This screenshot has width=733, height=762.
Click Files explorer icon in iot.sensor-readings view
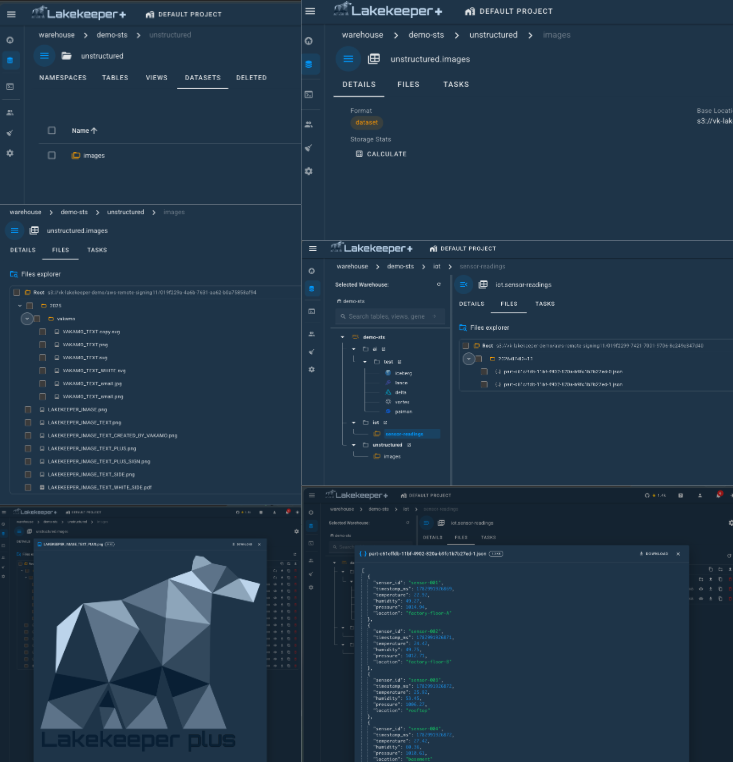(463, 328)
